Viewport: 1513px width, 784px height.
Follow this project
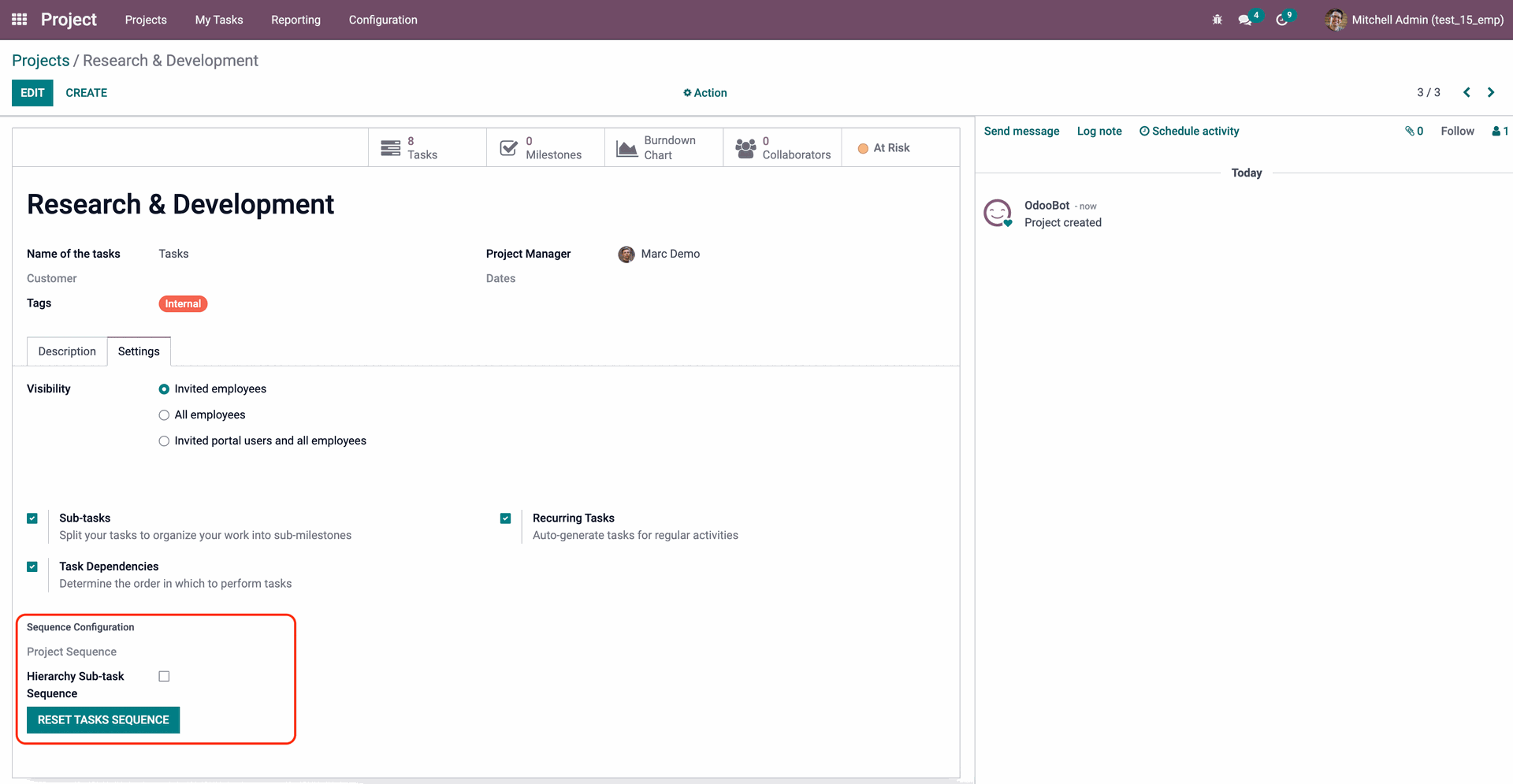1457,131
